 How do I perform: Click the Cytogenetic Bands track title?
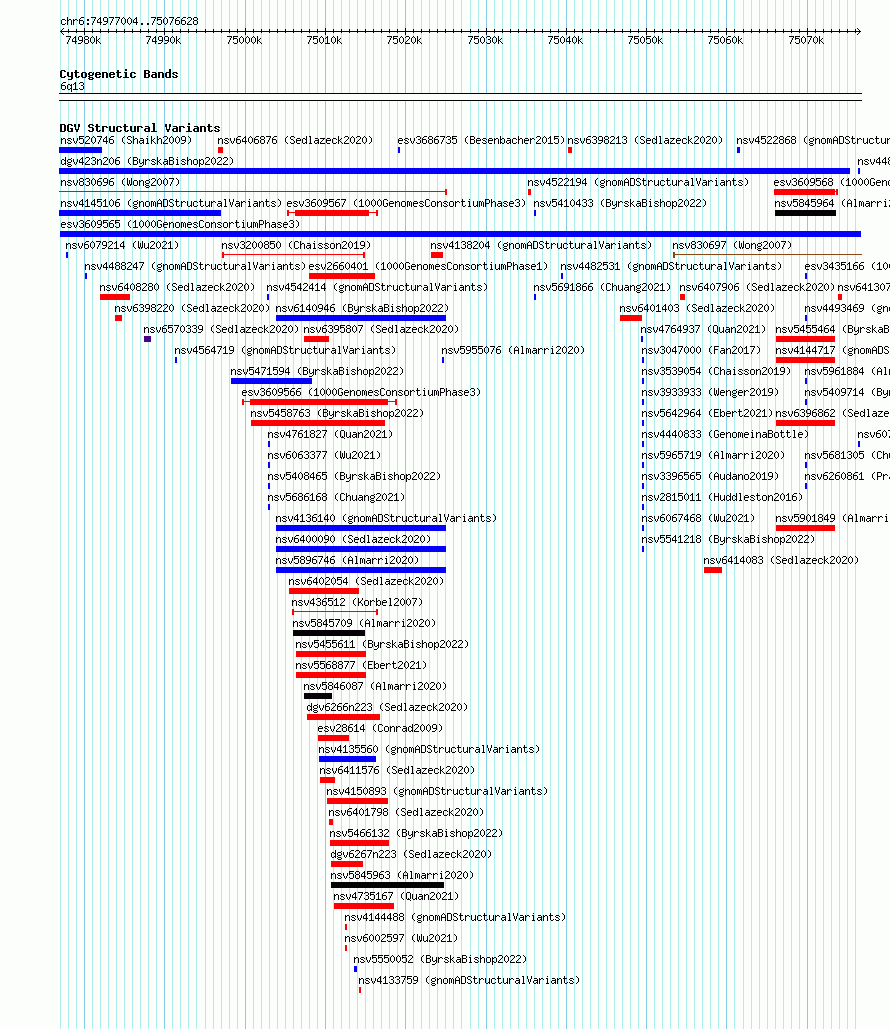[x=119, y=74]
